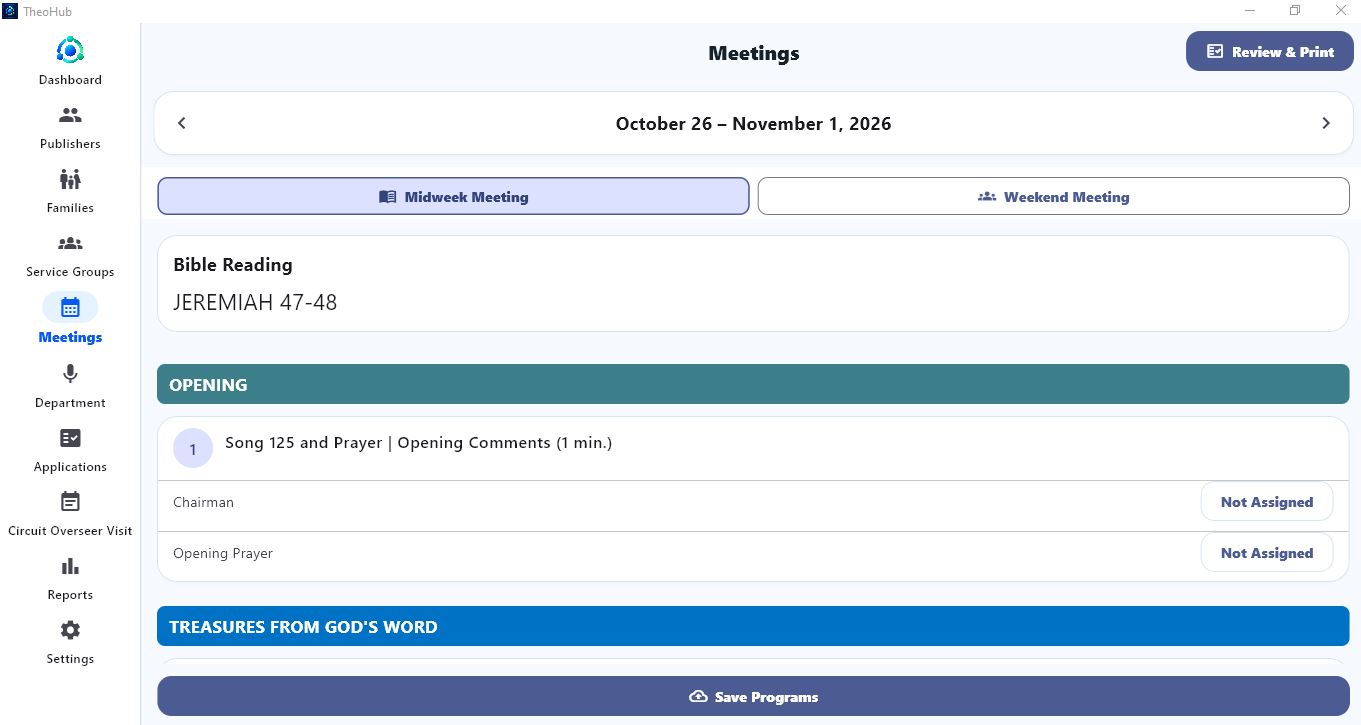Viewport: 1361px width, 725px height.
Task: Click JEREMIAH 47-48 text
Action: [x=255, y=302]
